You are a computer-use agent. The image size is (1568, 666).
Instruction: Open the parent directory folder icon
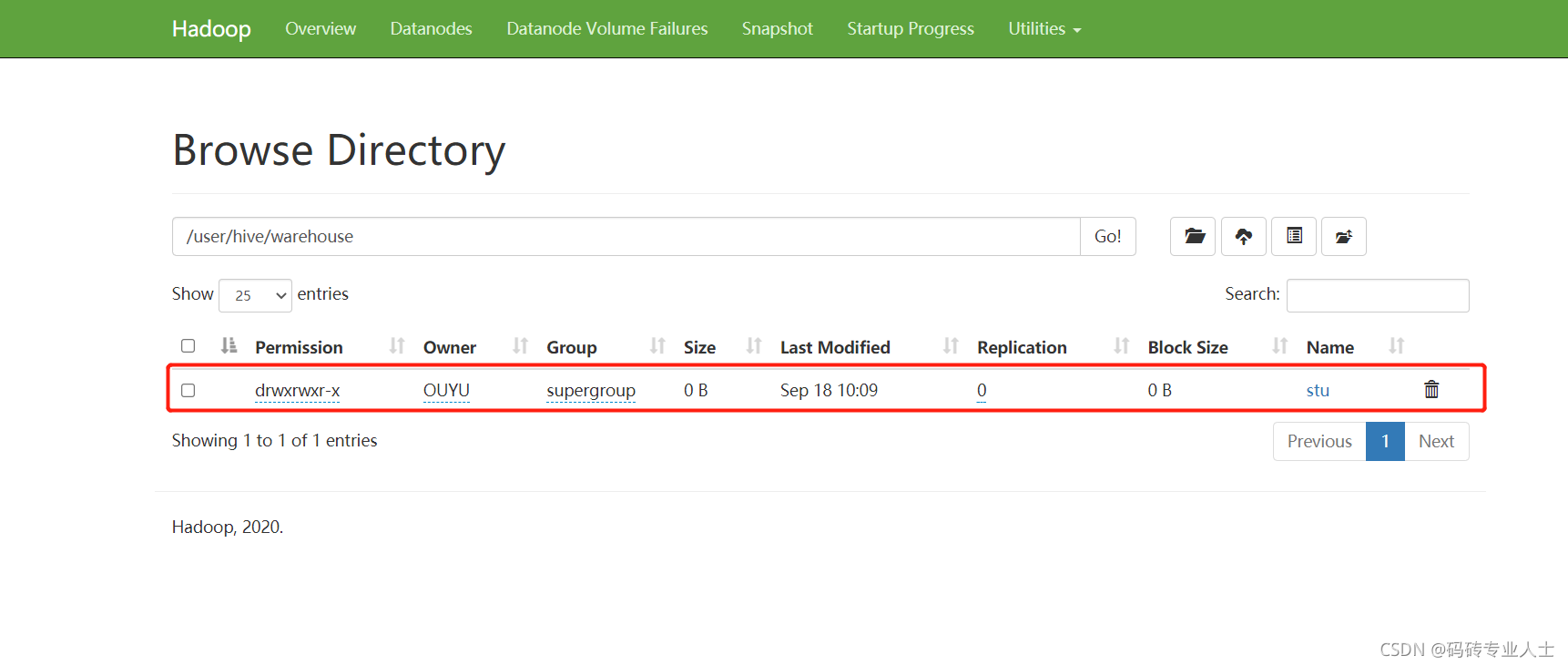pos(1193,236)
